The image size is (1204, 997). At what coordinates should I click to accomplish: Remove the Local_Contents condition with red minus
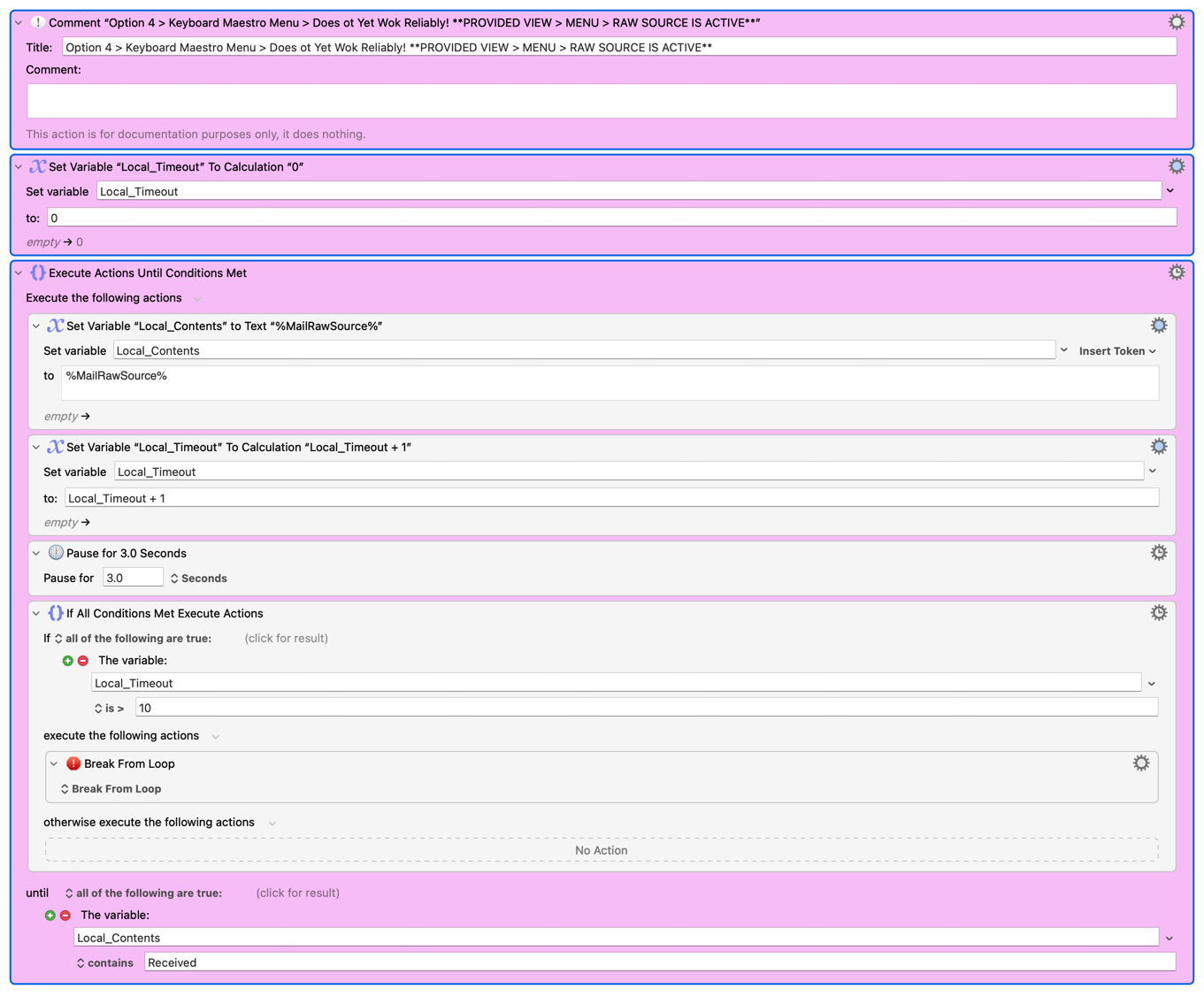pyautogui.click(x=65, y=916)
